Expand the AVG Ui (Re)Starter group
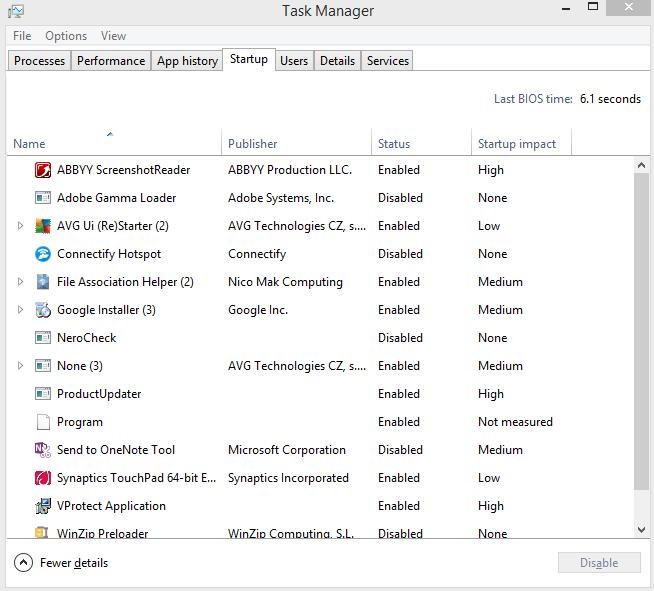The height and width of the screenshot is (591, 654). click(x=20, y=226)
